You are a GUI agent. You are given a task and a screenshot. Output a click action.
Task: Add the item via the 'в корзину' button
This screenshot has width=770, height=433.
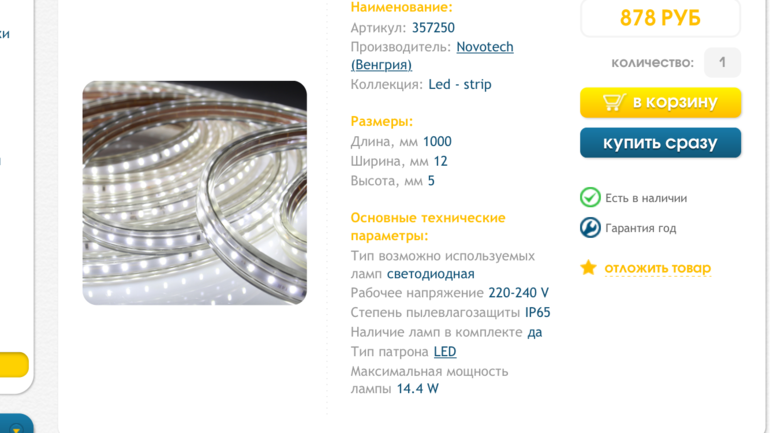(x=660, y=103)
